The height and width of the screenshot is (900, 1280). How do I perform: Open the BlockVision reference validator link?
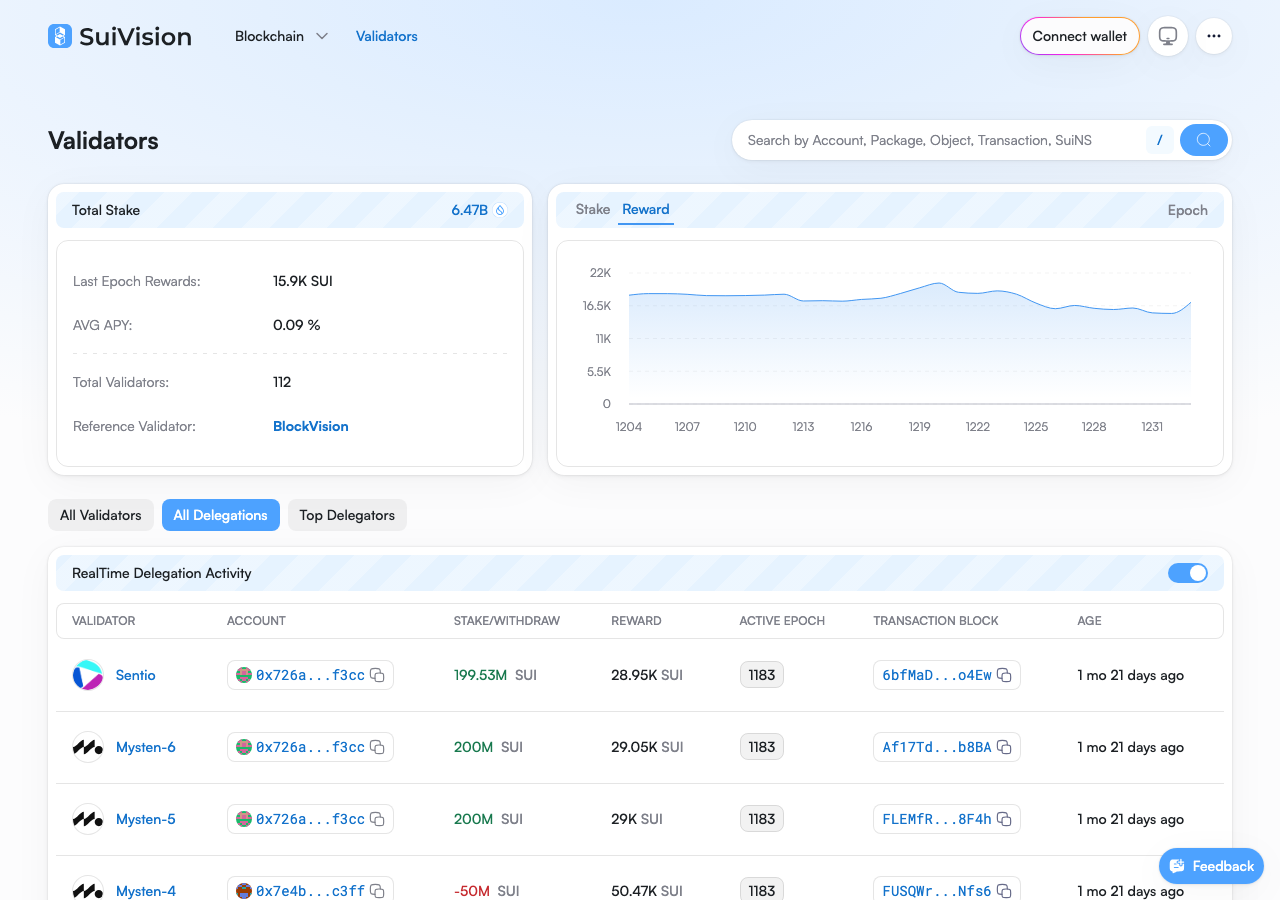[311, 426]
